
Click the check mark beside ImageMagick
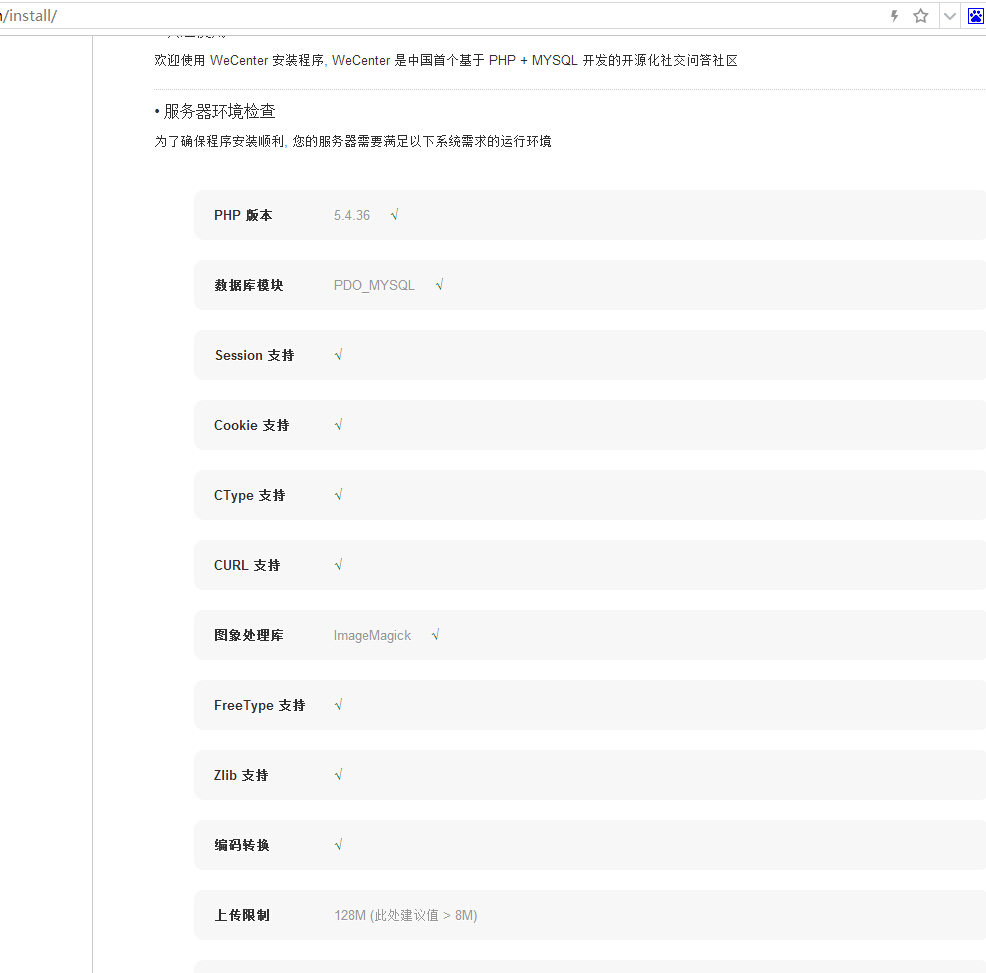[436, 635]
